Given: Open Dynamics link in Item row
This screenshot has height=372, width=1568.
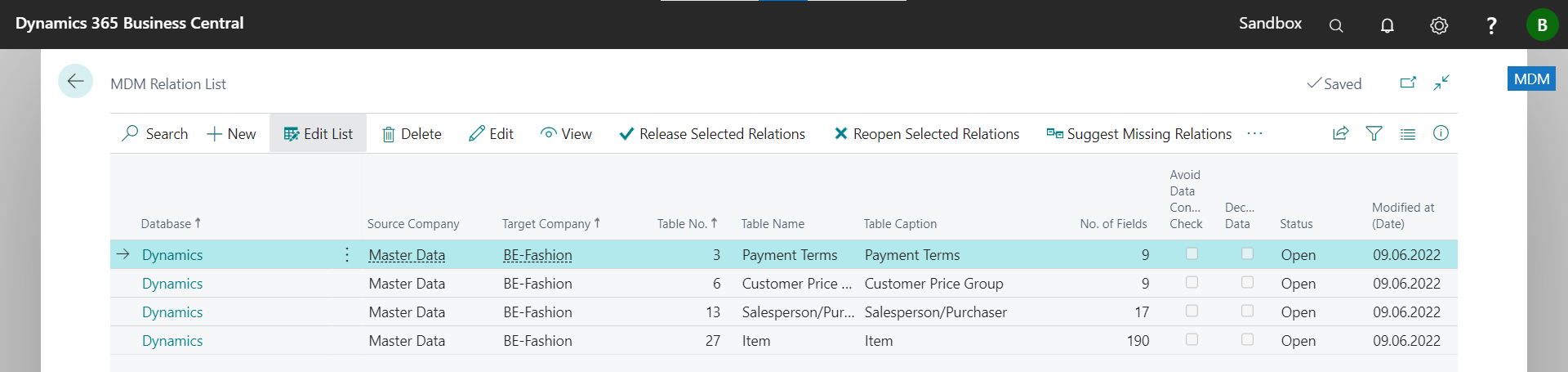Looking at the screenshot, I should coord(172,341).
